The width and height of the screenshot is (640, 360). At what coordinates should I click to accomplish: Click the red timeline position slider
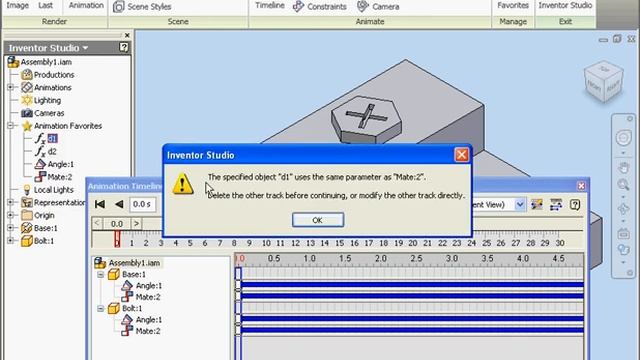pos(117,239)
